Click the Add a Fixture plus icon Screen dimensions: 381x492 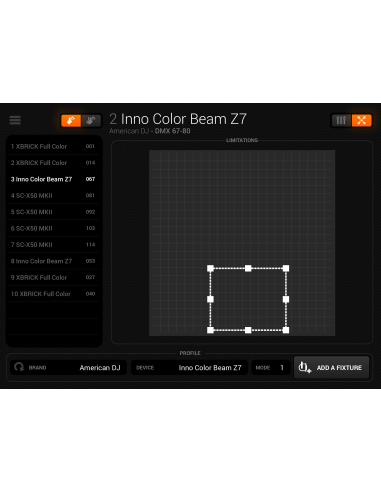coord(304,367)
